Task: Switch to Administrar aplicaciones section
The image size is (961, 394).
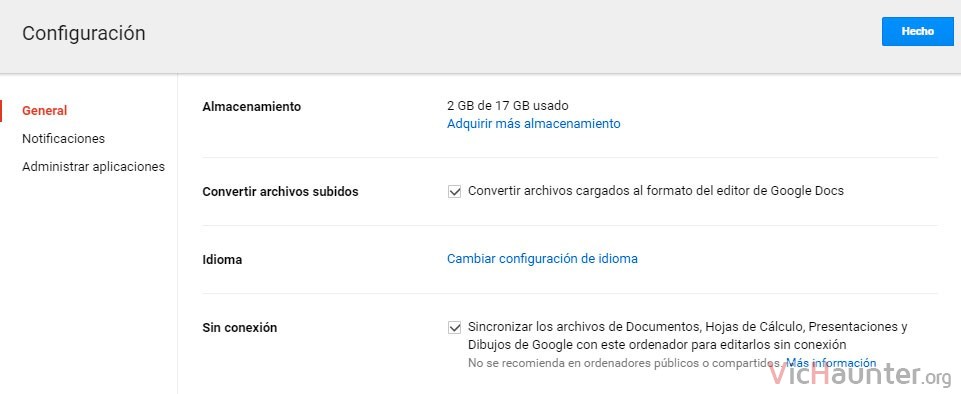Action: pyautogui.click(x=93, y=167)
